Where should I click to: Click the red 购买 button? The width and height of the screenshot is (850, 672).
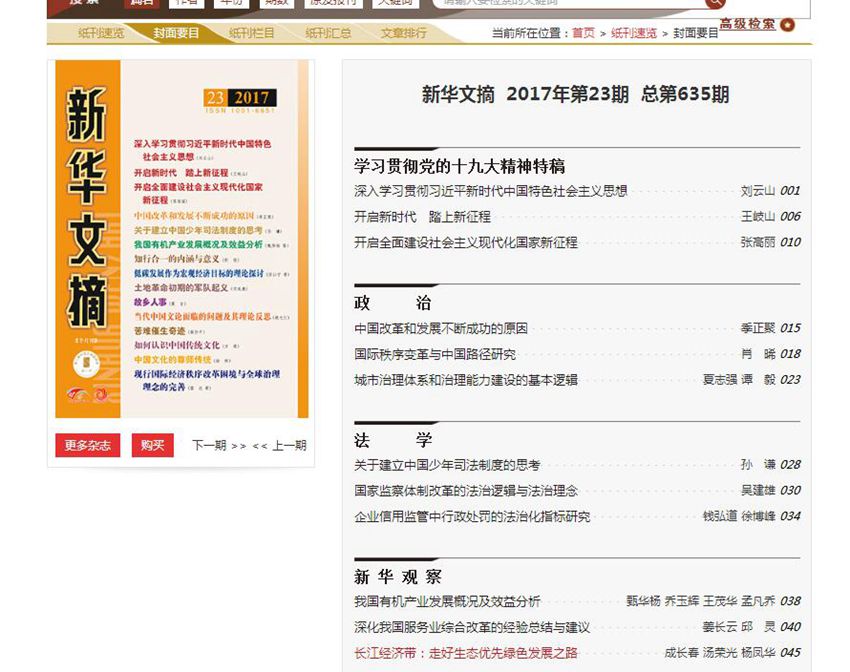click(x=152, y=445)
